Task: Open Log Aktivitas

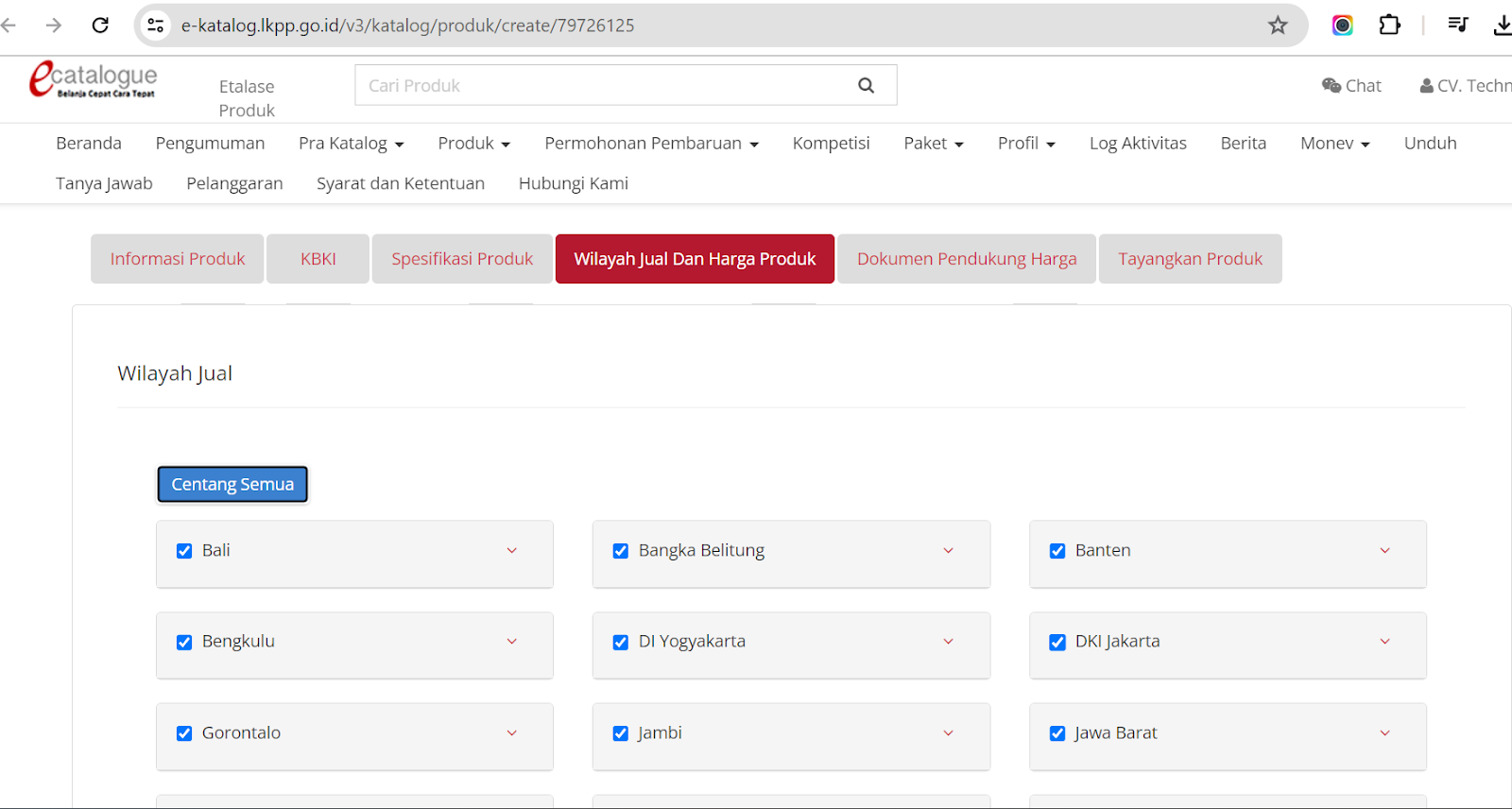Action: click(x=1138, y=144)
